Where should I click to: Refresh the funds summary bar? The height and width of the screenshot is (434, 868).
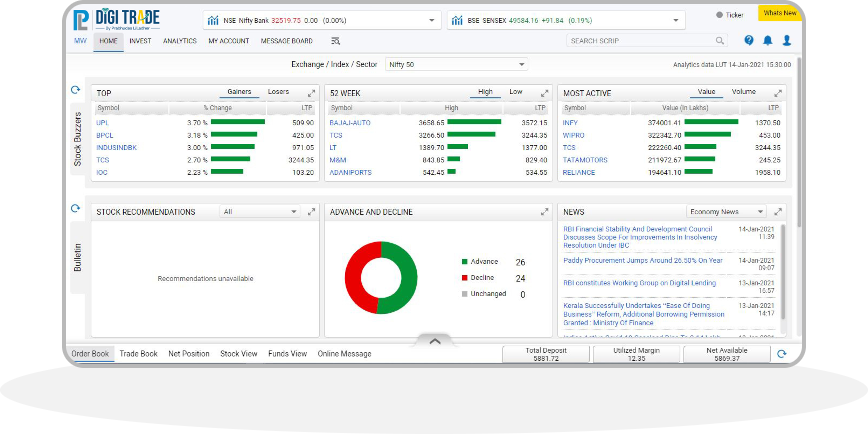click(781, 354)
